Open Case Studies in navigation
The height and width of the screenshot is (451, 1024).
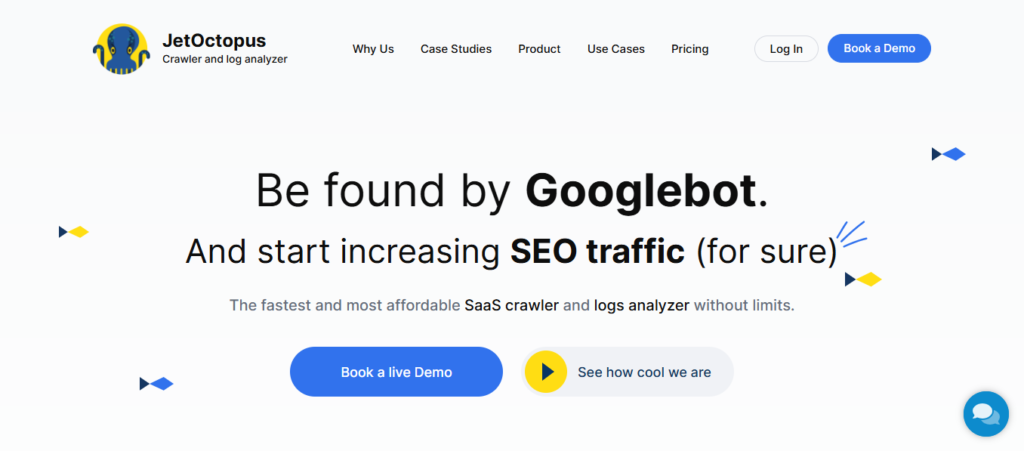(456, 49)
